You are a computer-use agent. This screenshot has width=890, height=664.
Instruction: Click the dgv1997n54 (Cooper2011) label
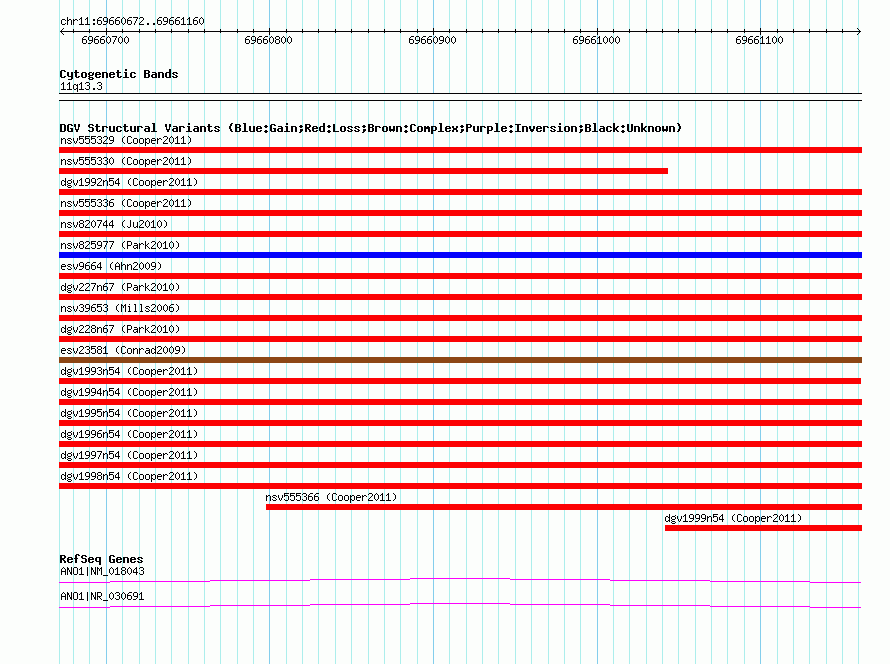click(129, 455)
